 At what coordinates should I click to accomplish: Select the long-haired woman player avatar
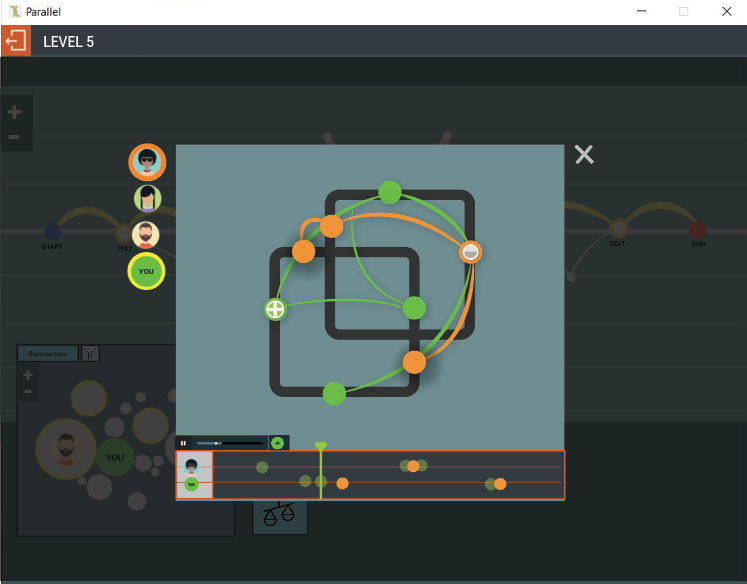coord(147,198)
